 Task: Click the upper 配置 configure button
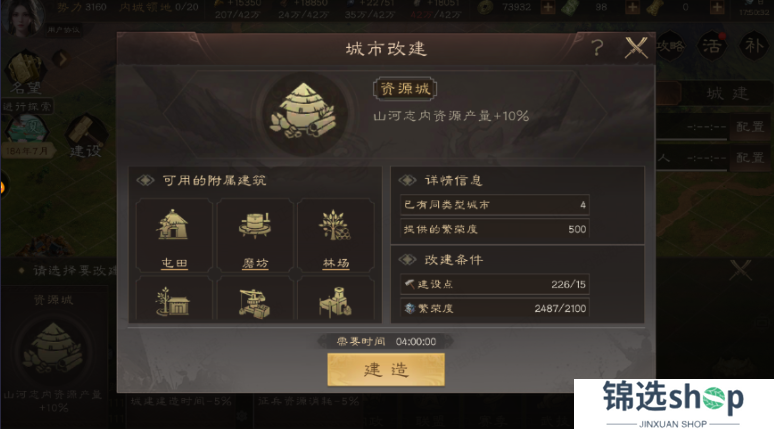[x=750, y=127]
